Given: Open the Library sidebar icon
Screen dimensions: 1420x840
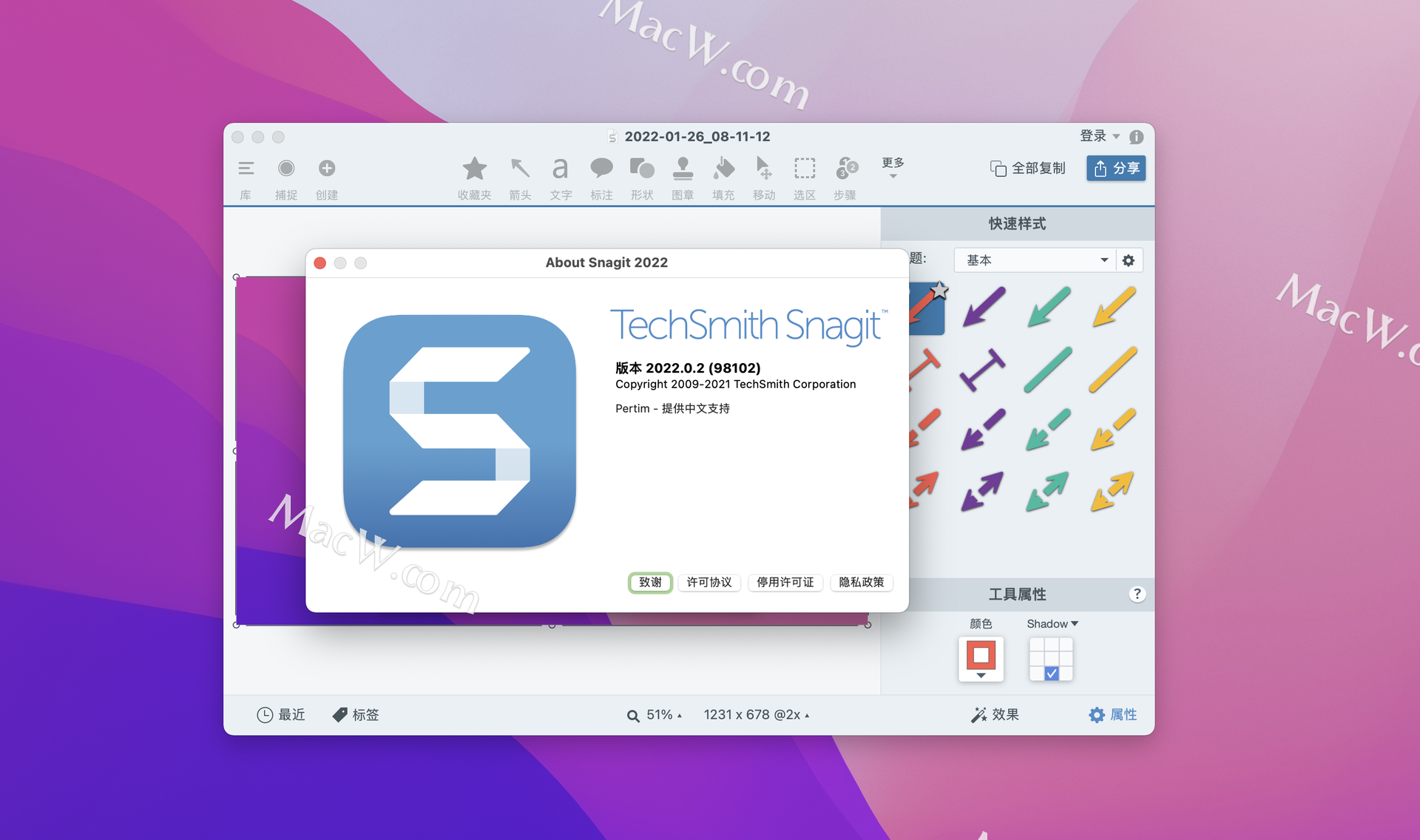Looking at the screenshot, I should click(246, 169).
